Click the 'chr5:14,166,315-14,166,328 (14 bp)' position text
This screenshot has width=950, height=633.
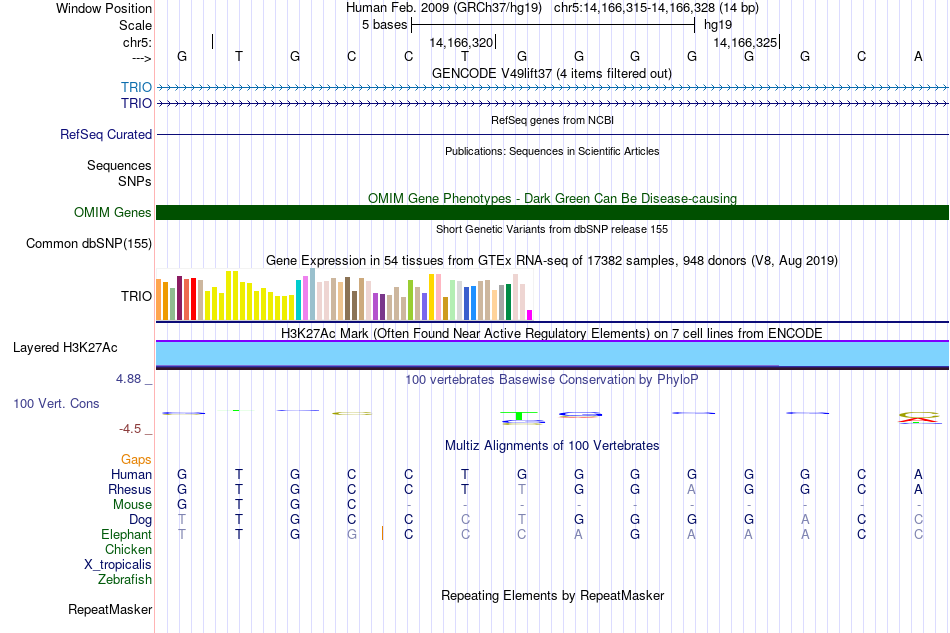(656, 8)
